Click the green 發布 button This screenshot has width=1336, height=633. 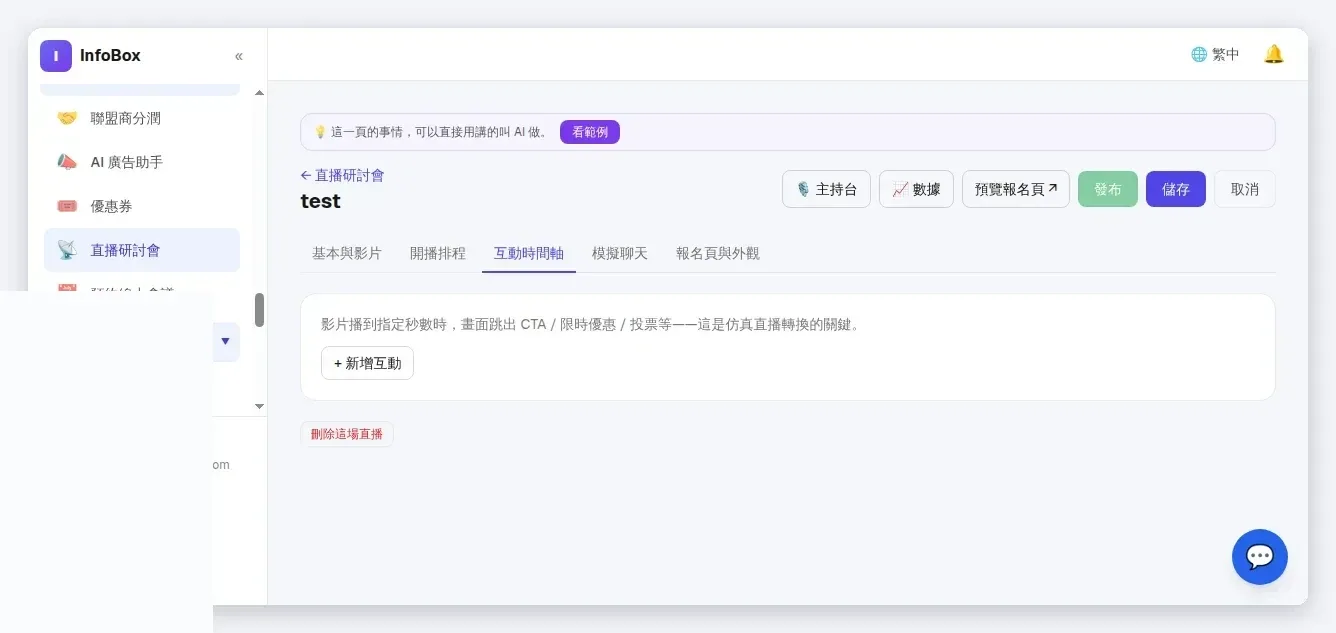[x=1108, y=189]
